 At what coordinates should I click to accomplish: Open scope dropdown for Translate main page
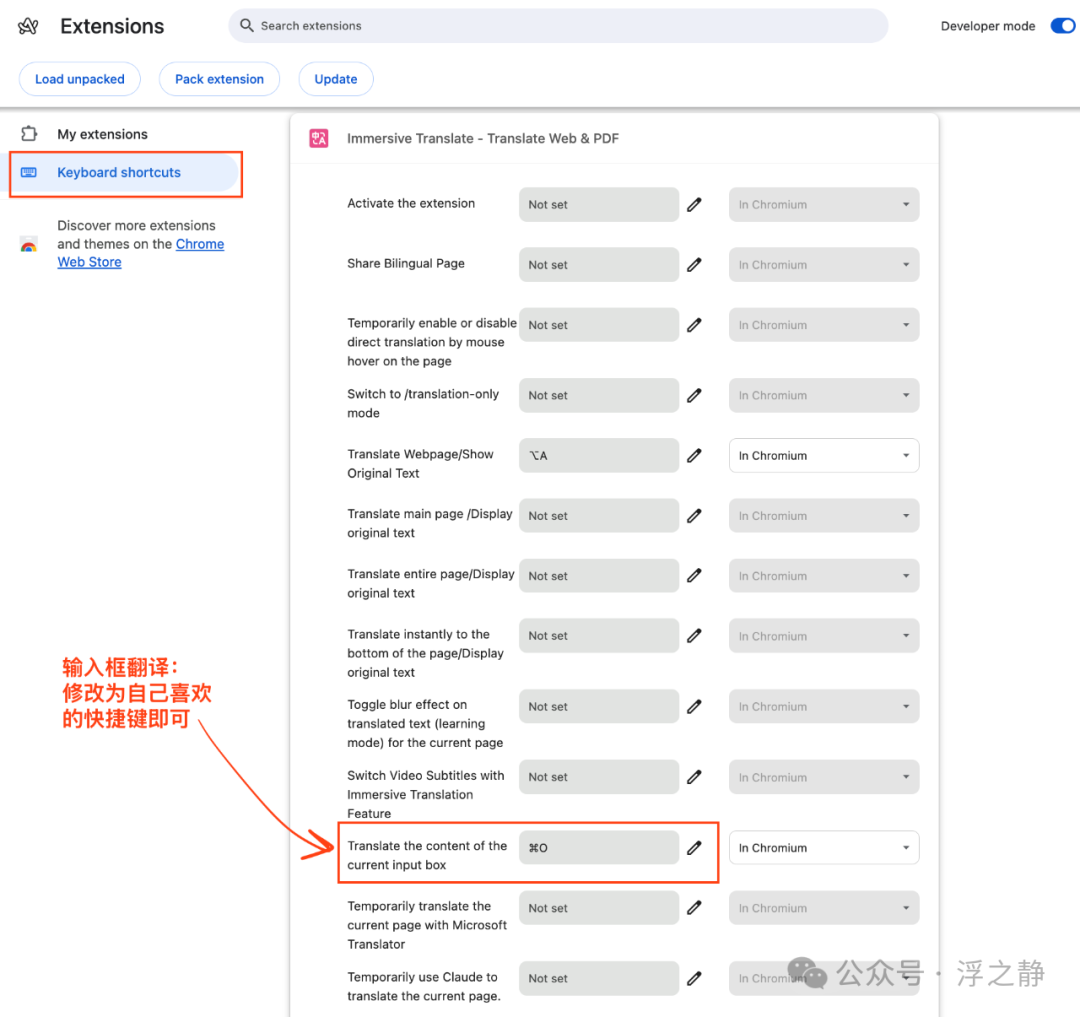[x=824, y=516]
